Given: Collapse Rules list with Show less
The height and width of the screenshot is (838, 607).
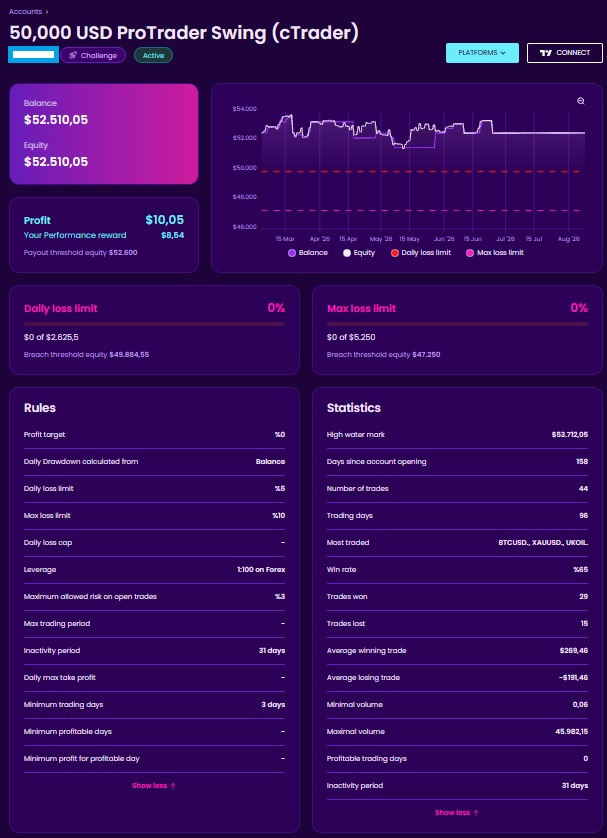Looking at the screenshot, I should pos(154,786).
